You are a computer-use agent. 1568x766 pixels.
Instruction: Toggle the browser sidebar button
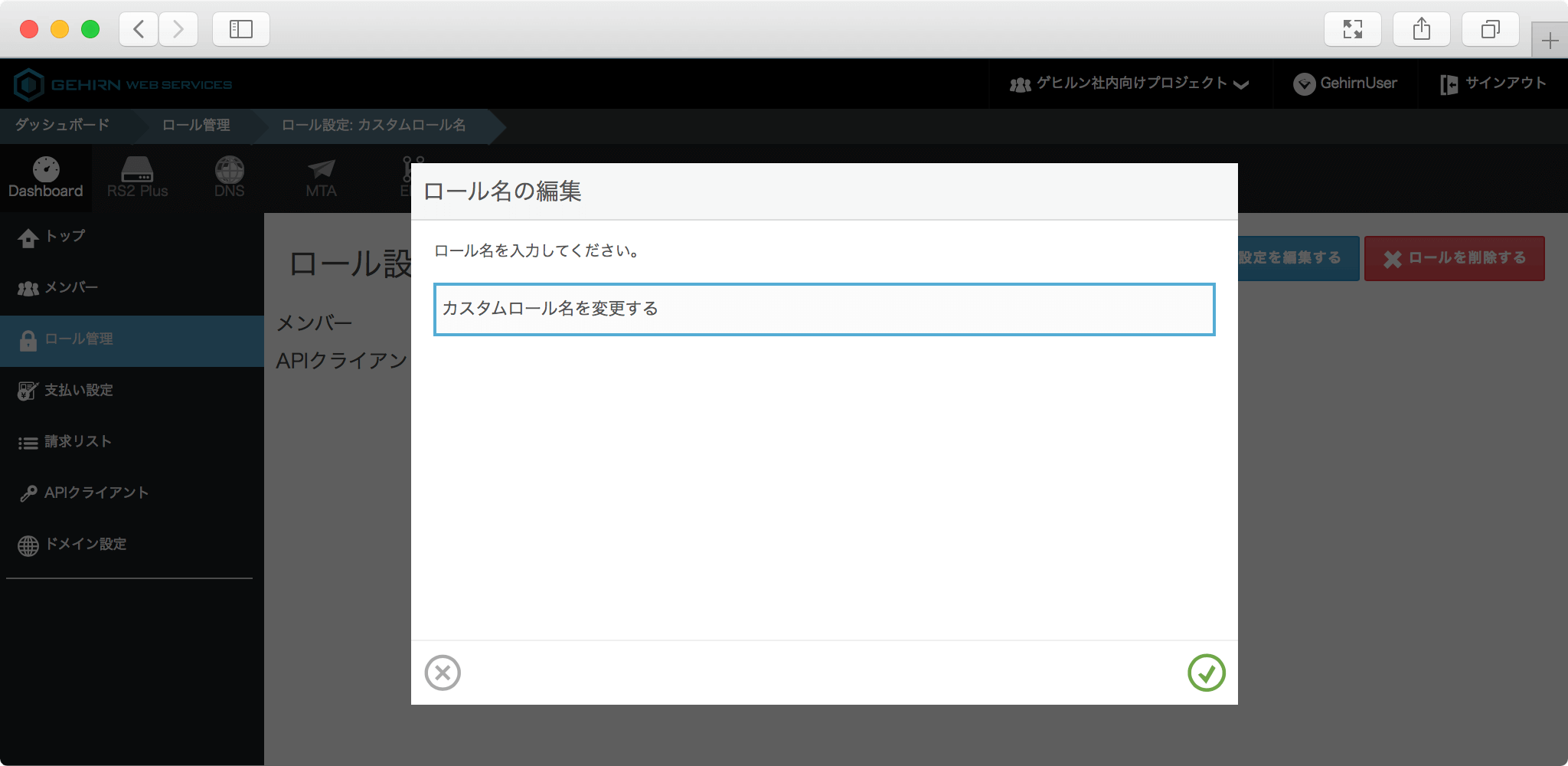click(240, 29)
